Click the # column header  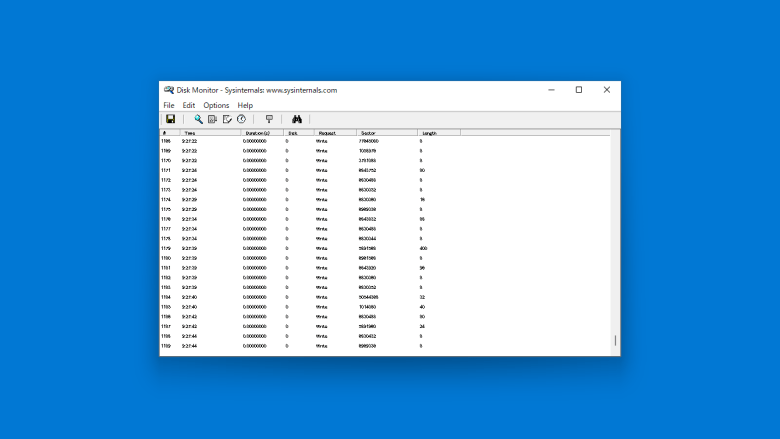coord(170,133)
